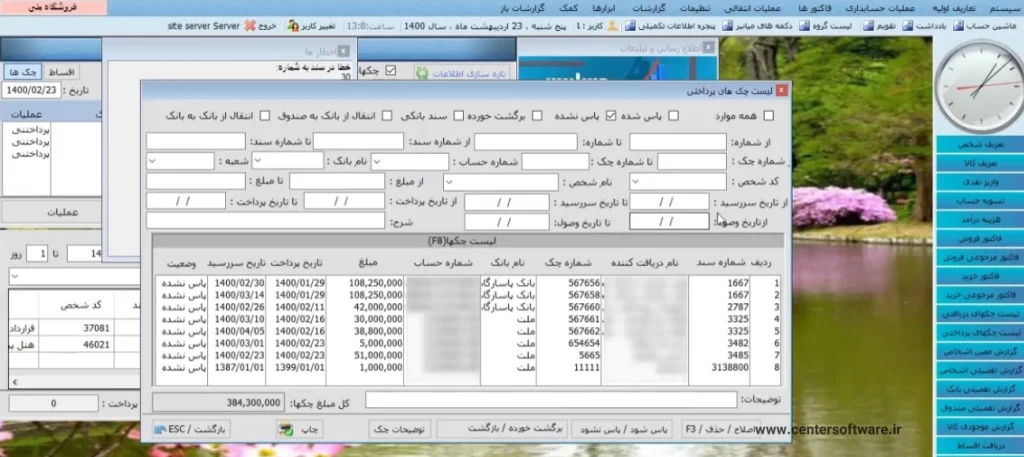
Task: Switch to the چک ها tab button
Action: pos(23,71)
